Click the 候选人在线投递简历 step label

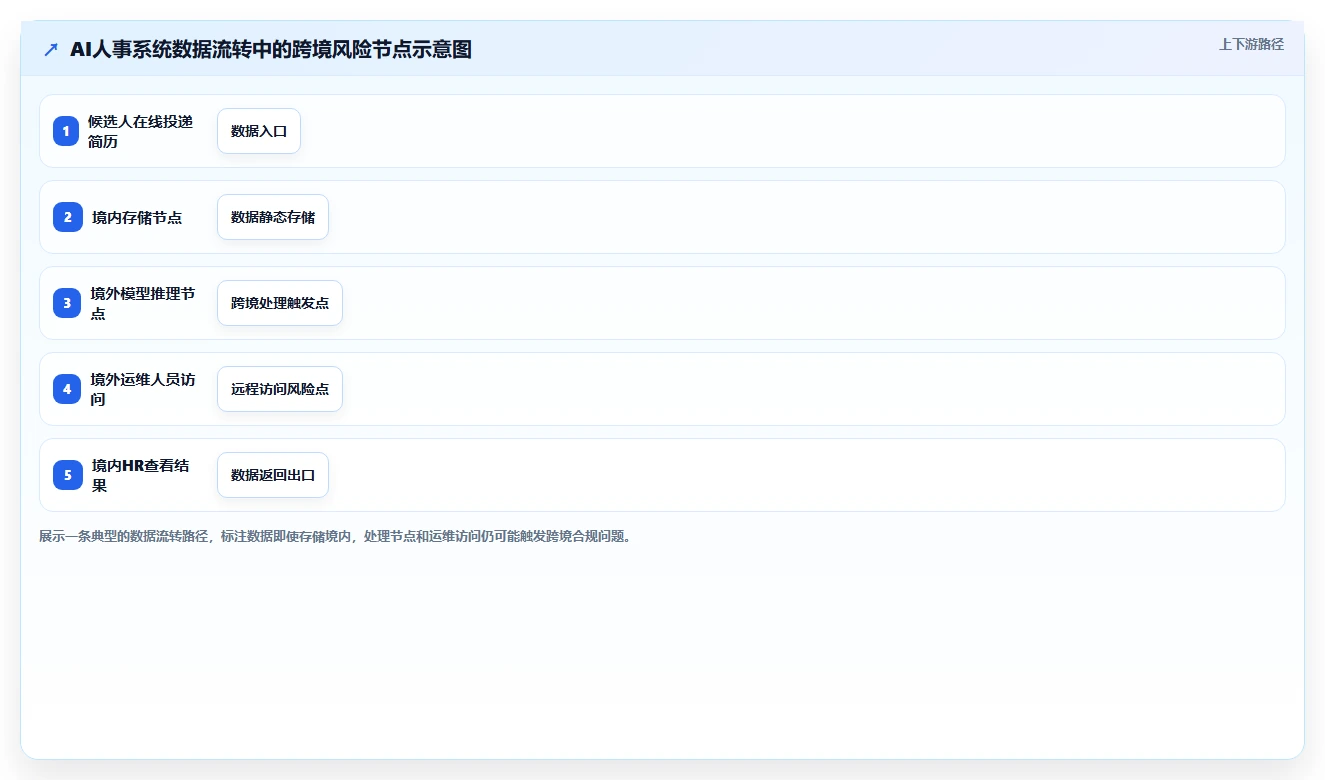point(140,131)
